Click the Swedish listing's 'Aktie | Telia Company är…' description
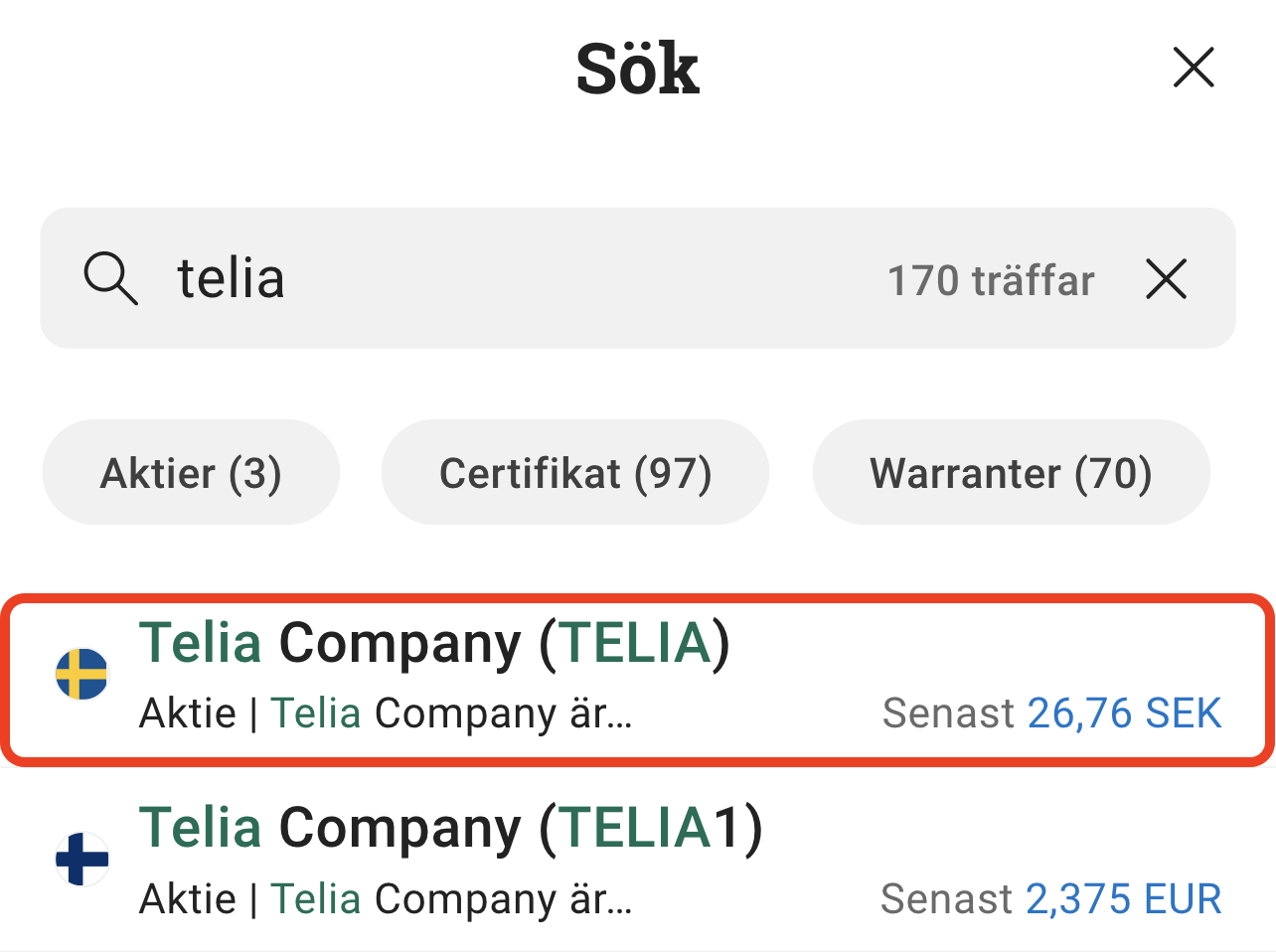This screenshot has height=952, width=1276. click(x=386, y=714)
